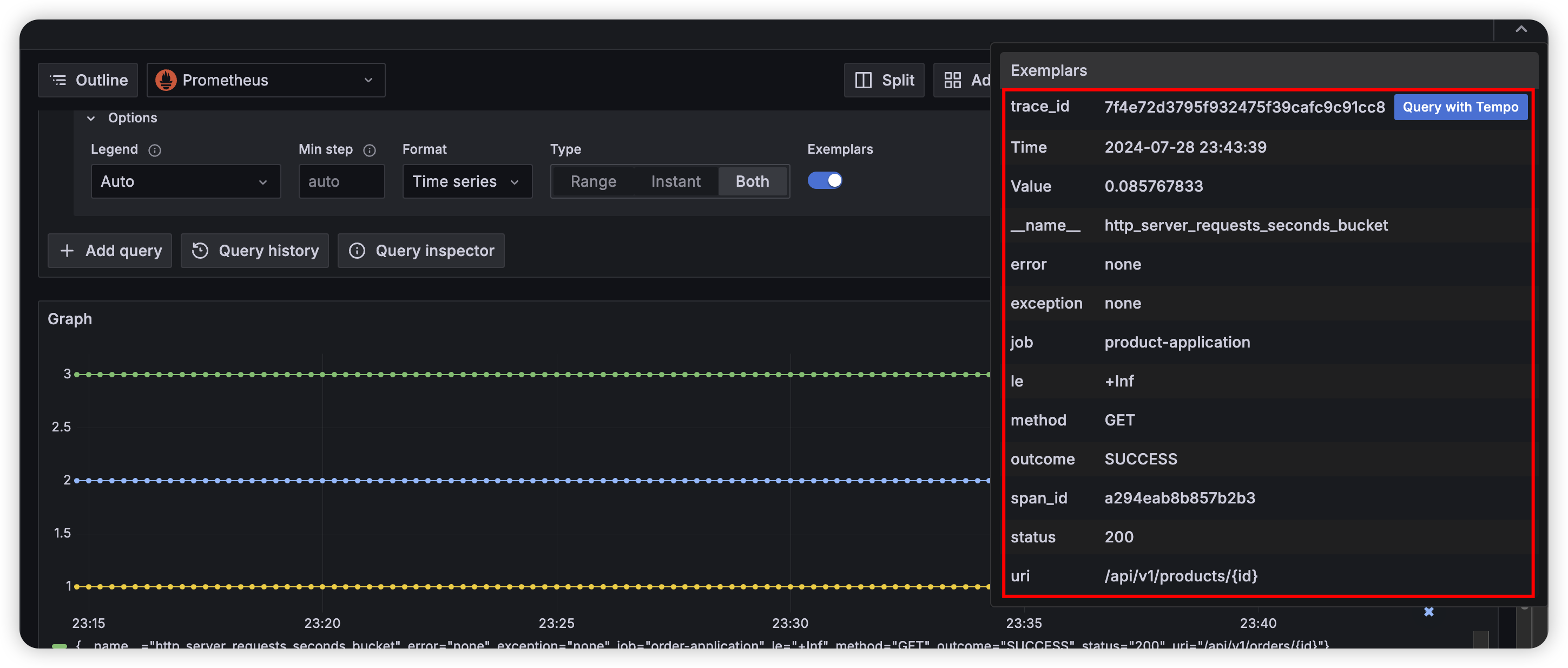This screenshot has height=668, width=1568.
Task: Click the Legend info icon
Action: (x=155, y=150)
